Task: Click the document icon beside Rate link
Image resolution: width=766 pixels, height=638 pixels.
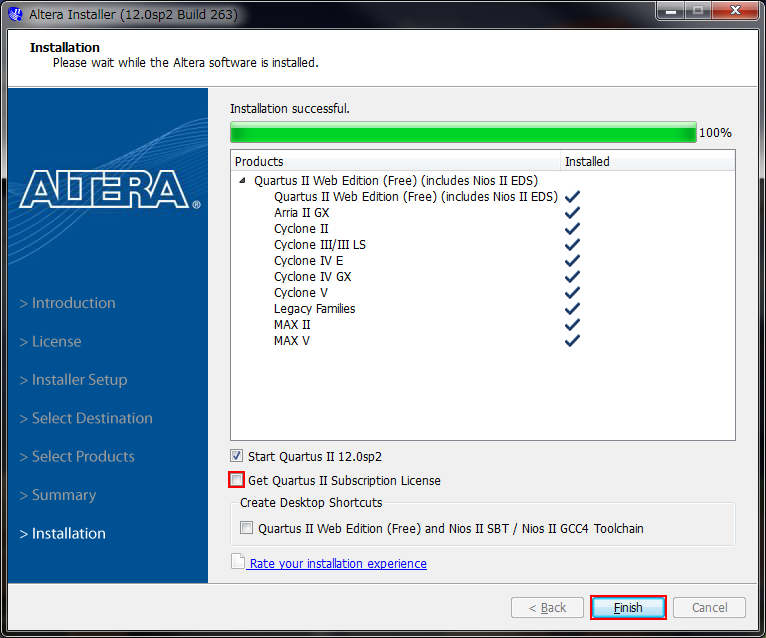Action: coord(238,562)
